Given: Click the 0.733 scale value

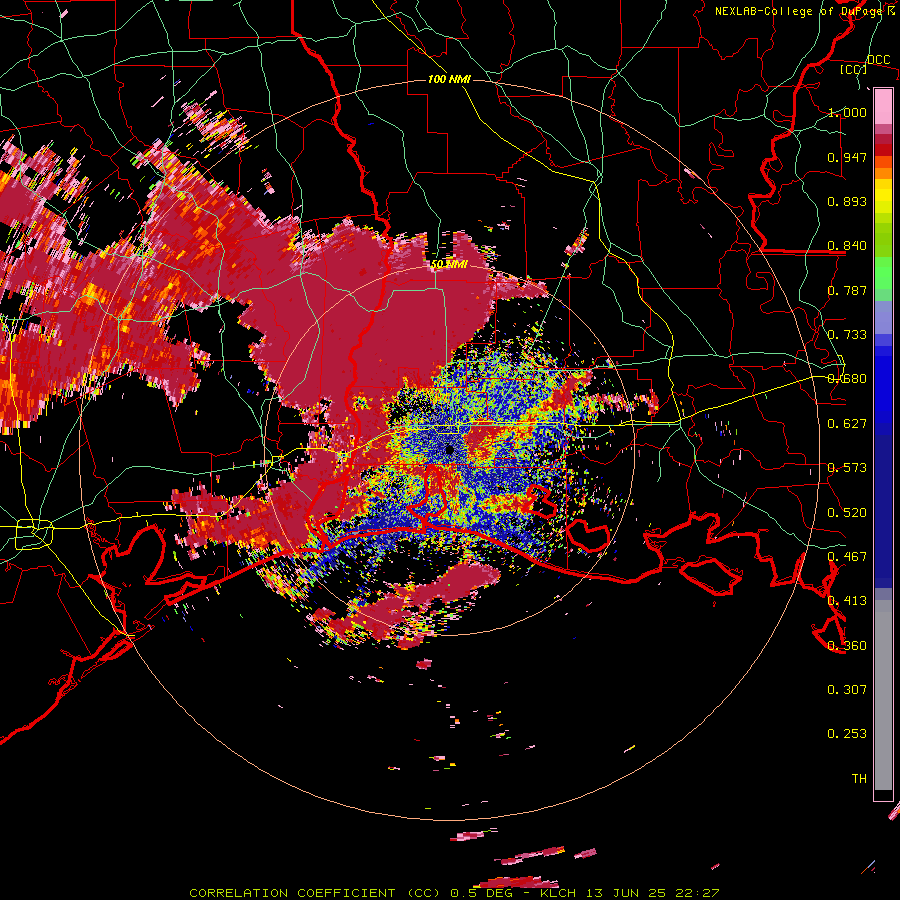Looking at the screenshot, I should pos(847,335).
